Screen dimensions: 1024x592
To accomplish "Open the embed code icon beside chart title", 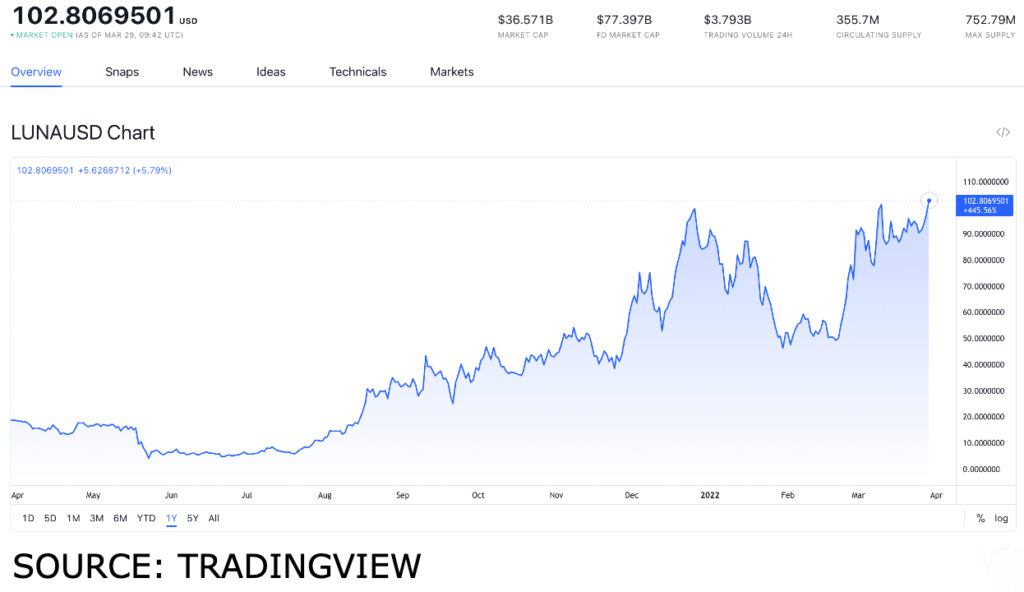I will point(1002,133).
